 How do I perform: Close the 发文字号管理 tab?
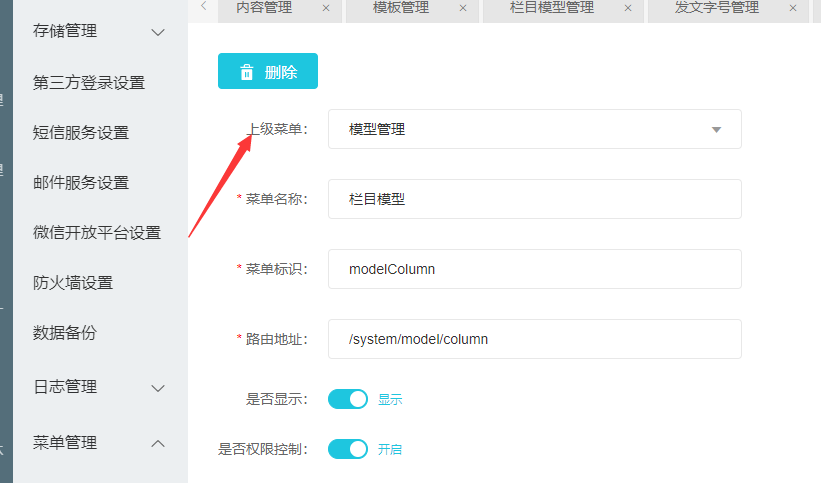pyautogui.click(x=793, y=8)
